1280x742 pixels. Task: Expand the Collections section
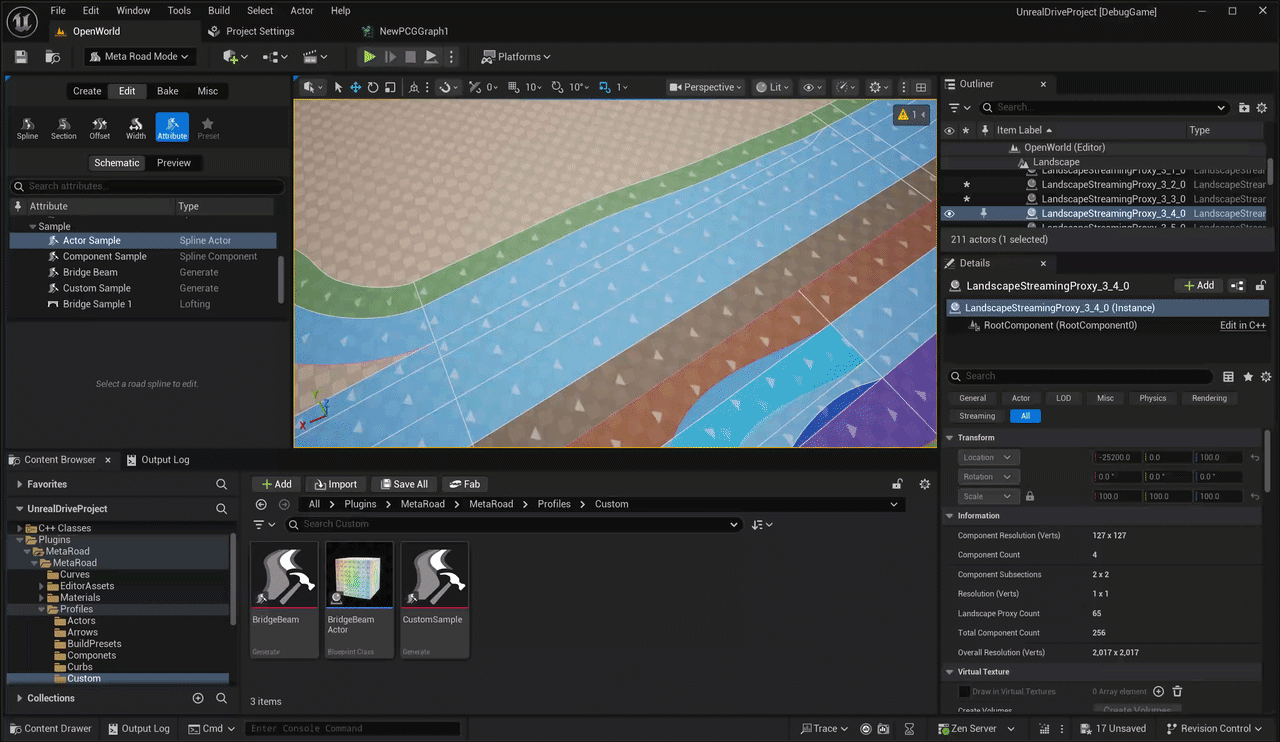(x=20, y=698)
